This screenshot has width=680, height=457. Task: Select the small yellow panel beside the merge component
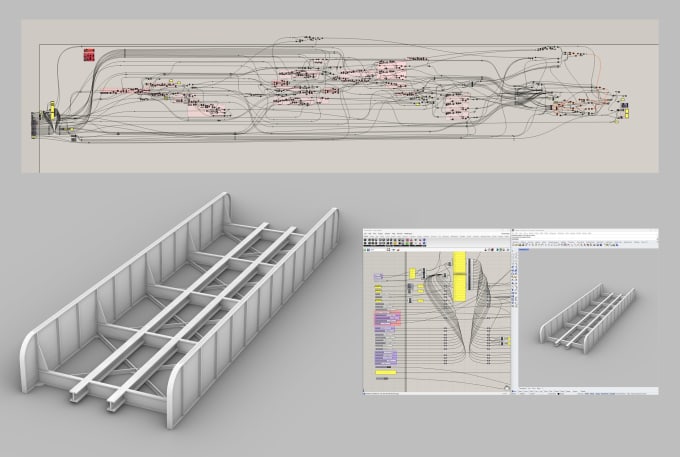(x=412, y=274)
